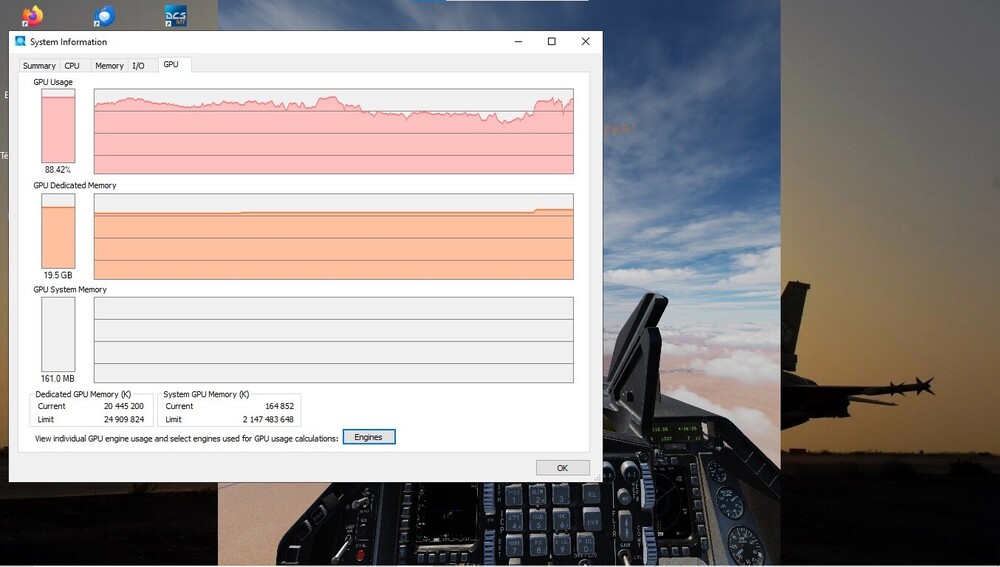The height and width of the screenshot is (567, 1000).
Task: Minimize the System Information window
Action: click(518, 41)
